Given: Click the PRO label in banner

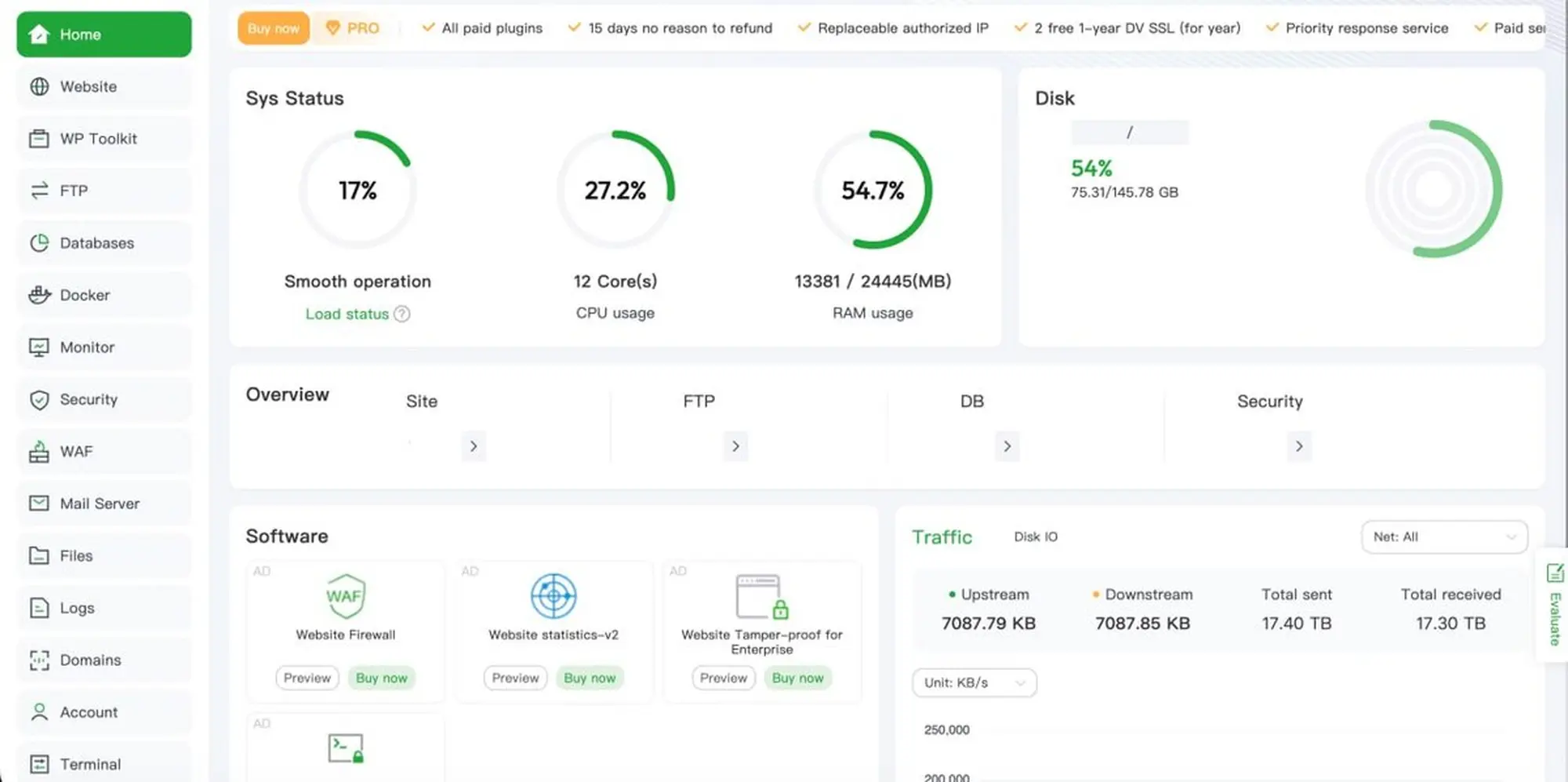Looking at the screenshot, I should click(363, 28).
